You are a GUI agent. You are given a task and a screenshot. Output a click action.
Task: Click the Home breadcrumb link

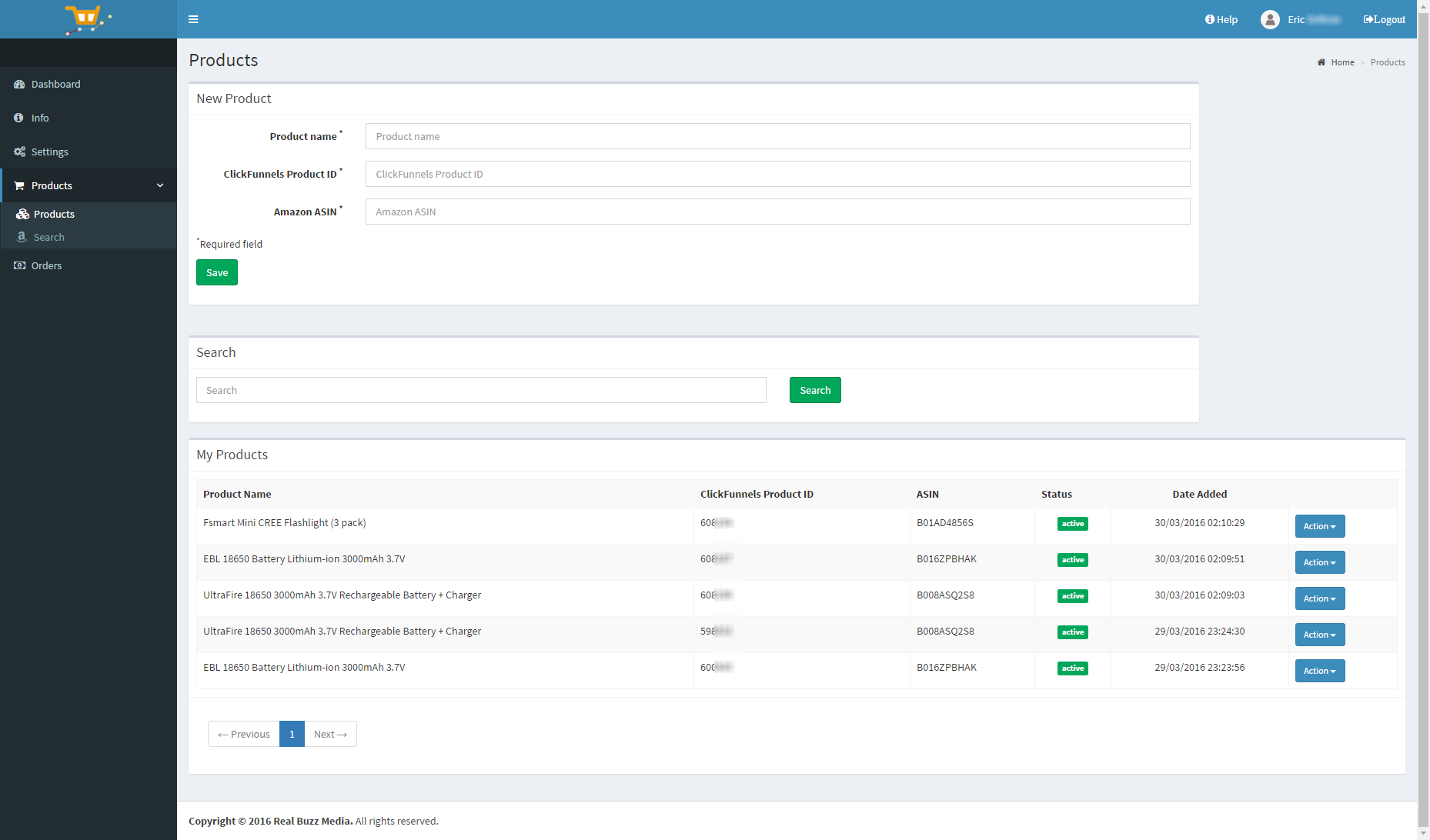click(1342, 62)
